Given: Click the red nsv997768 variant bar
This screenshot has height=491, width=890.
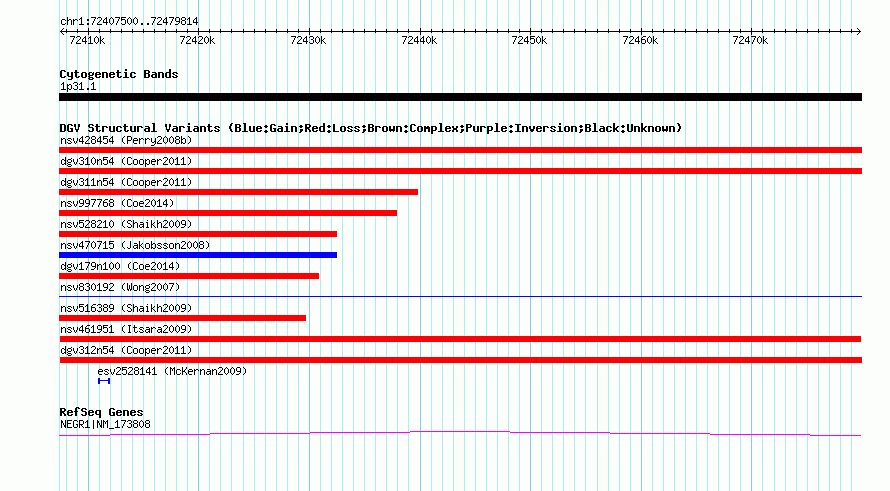Looking at the screenshot, I should 228,213.
